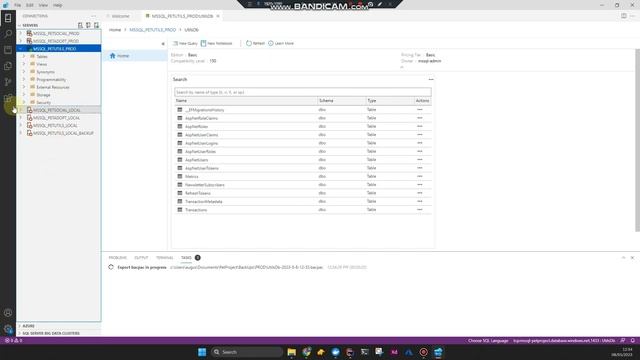Screen dimensions: 640x360
Task: Close the bottom panel
Action: pos(632,258)
